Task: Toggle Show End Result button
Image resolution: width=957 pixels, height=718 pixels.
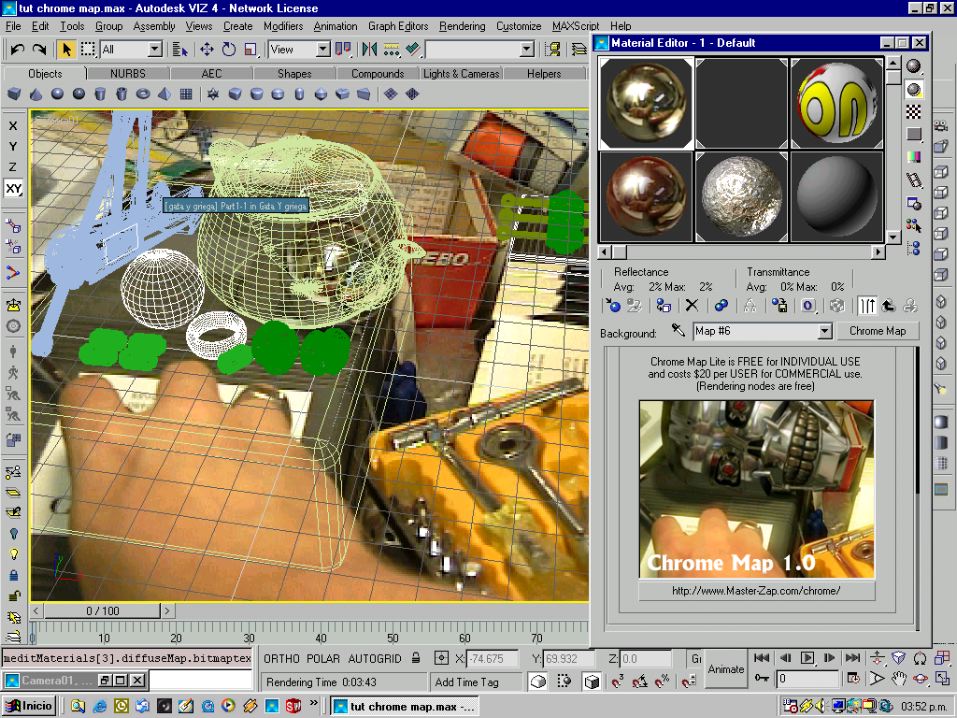Action: tap(867, 305)
